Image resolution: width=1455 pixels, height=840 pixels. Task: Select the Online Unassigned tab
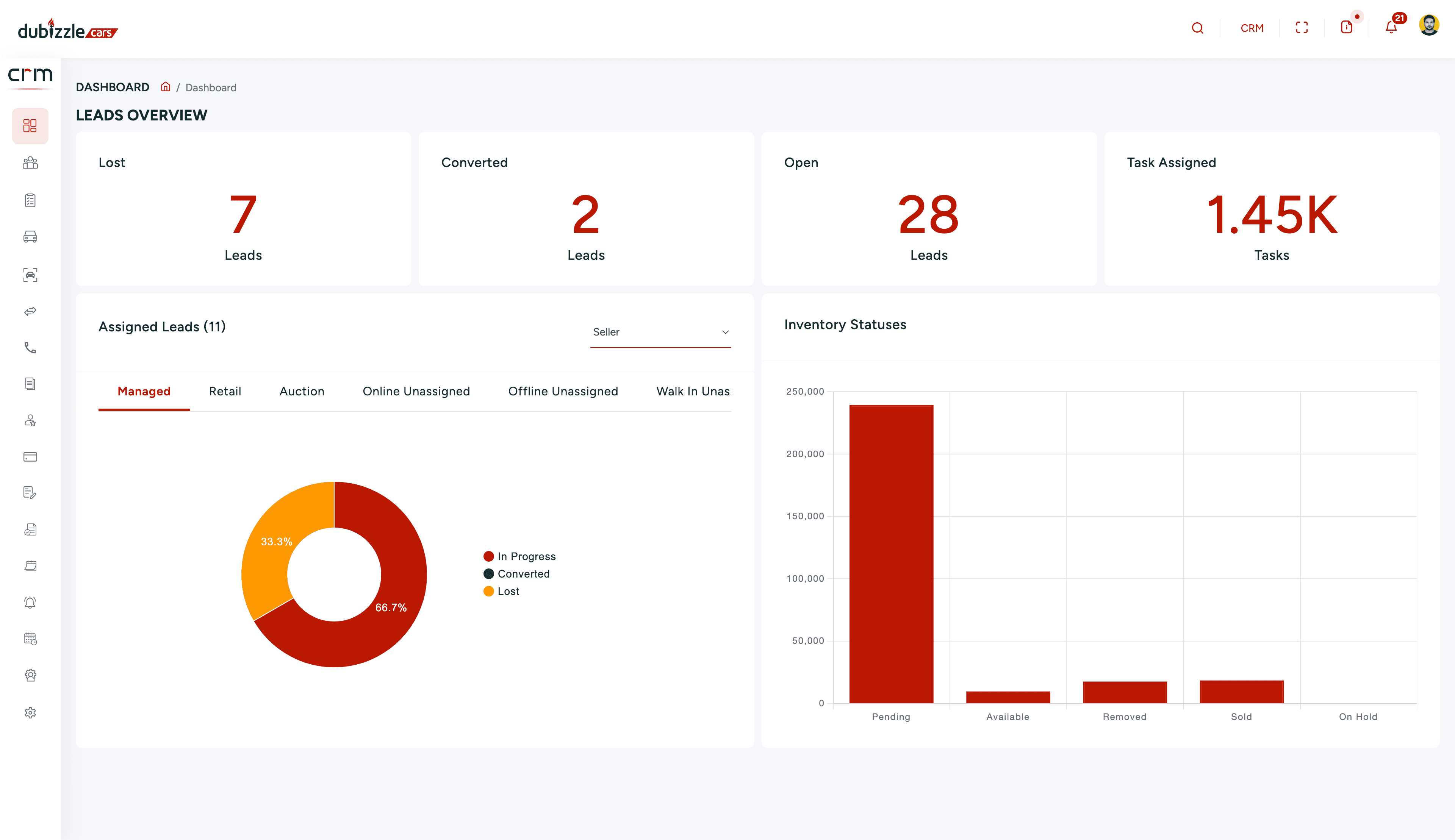(416, 391)
